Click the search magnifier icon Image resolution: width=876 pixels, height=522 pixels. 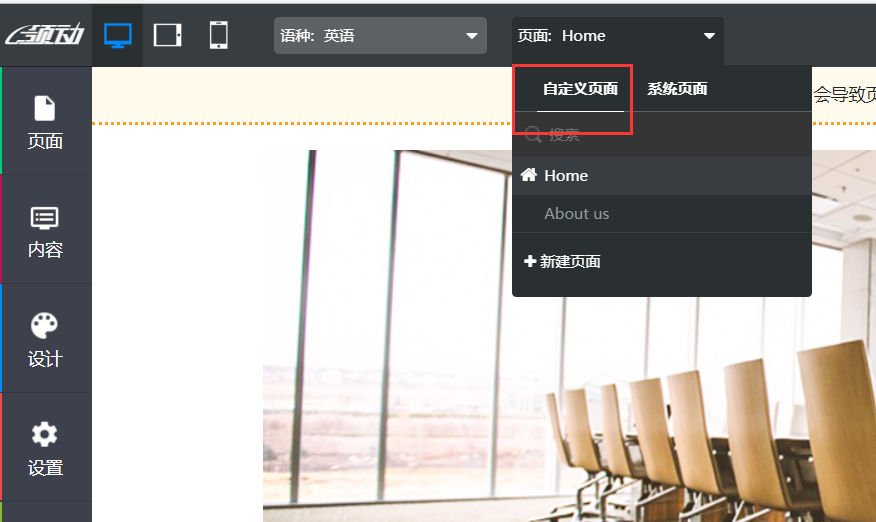point(533,134)
